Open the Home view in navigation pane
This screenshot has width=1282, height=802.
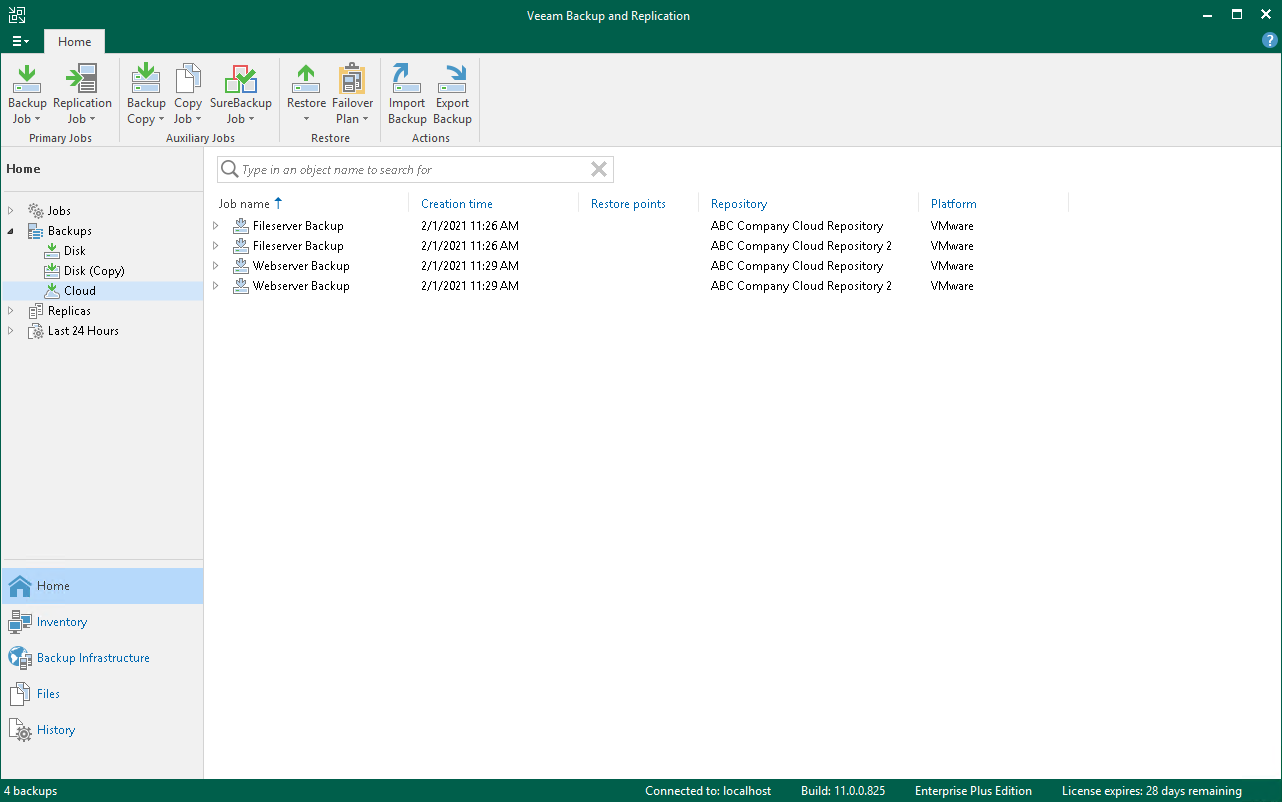[x=102, y=586]
